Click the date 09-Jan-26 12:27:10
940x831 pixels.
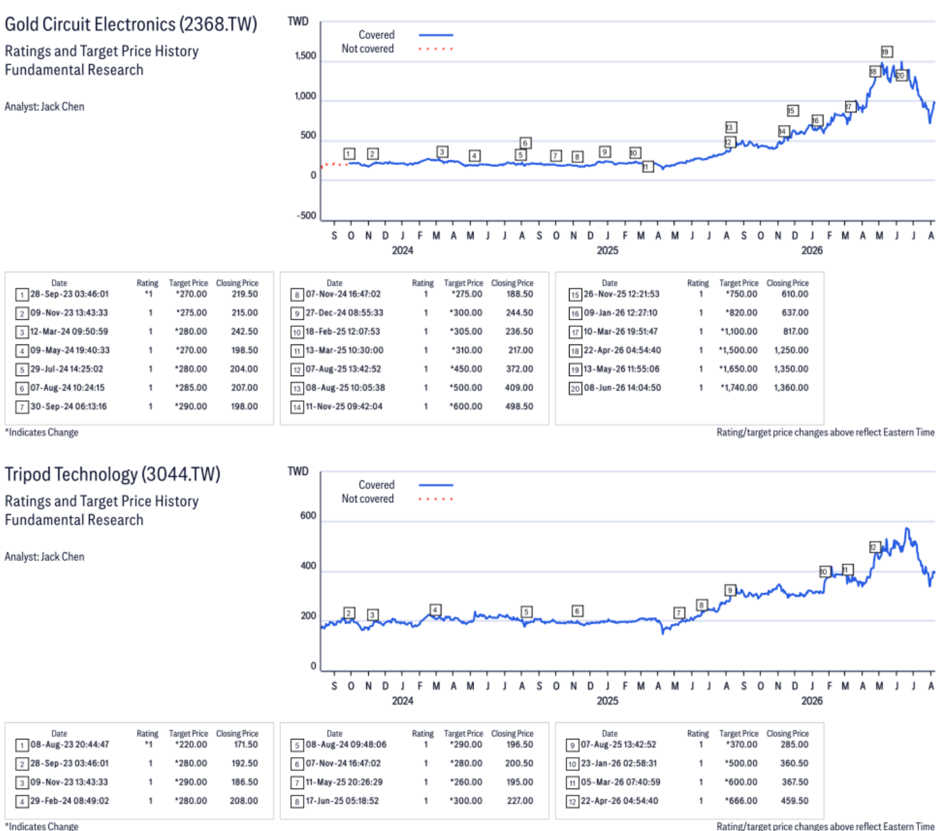[x=620, y=313]
